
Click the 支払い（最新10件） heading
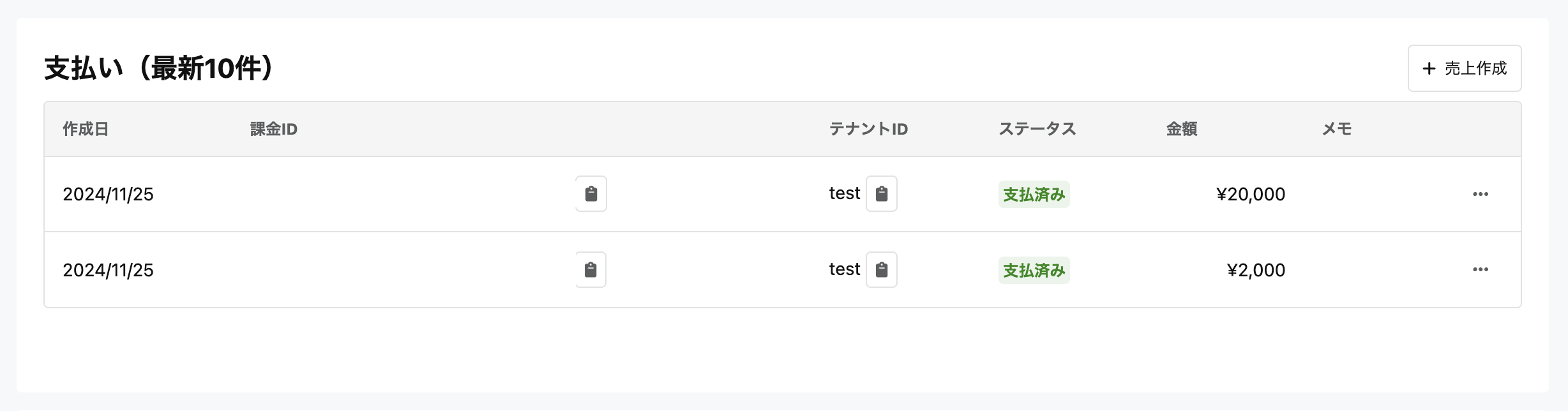[160, 68]
